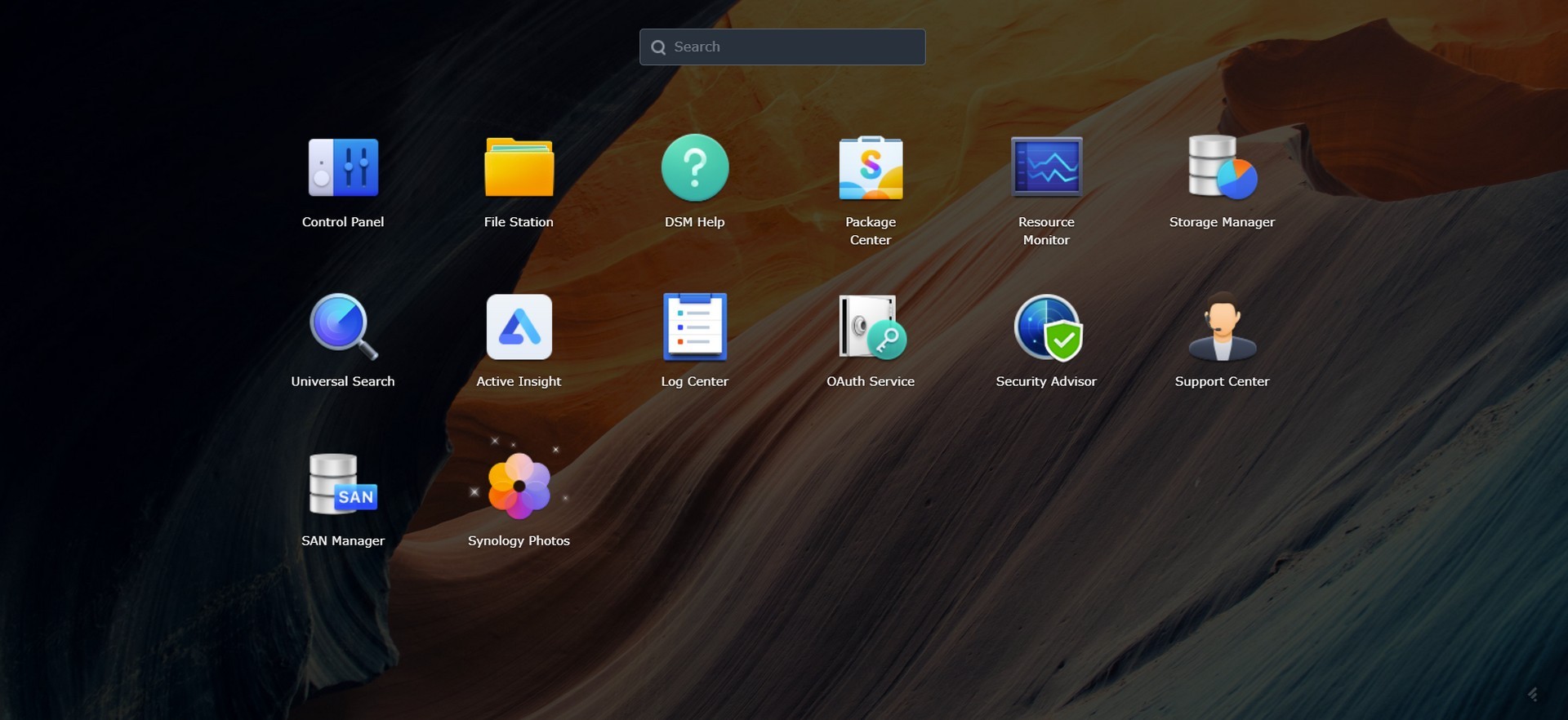Screen dimensions: 1568x720
Task: Click the magnifier icon in the search box
Action: click(x=658, y=47)
